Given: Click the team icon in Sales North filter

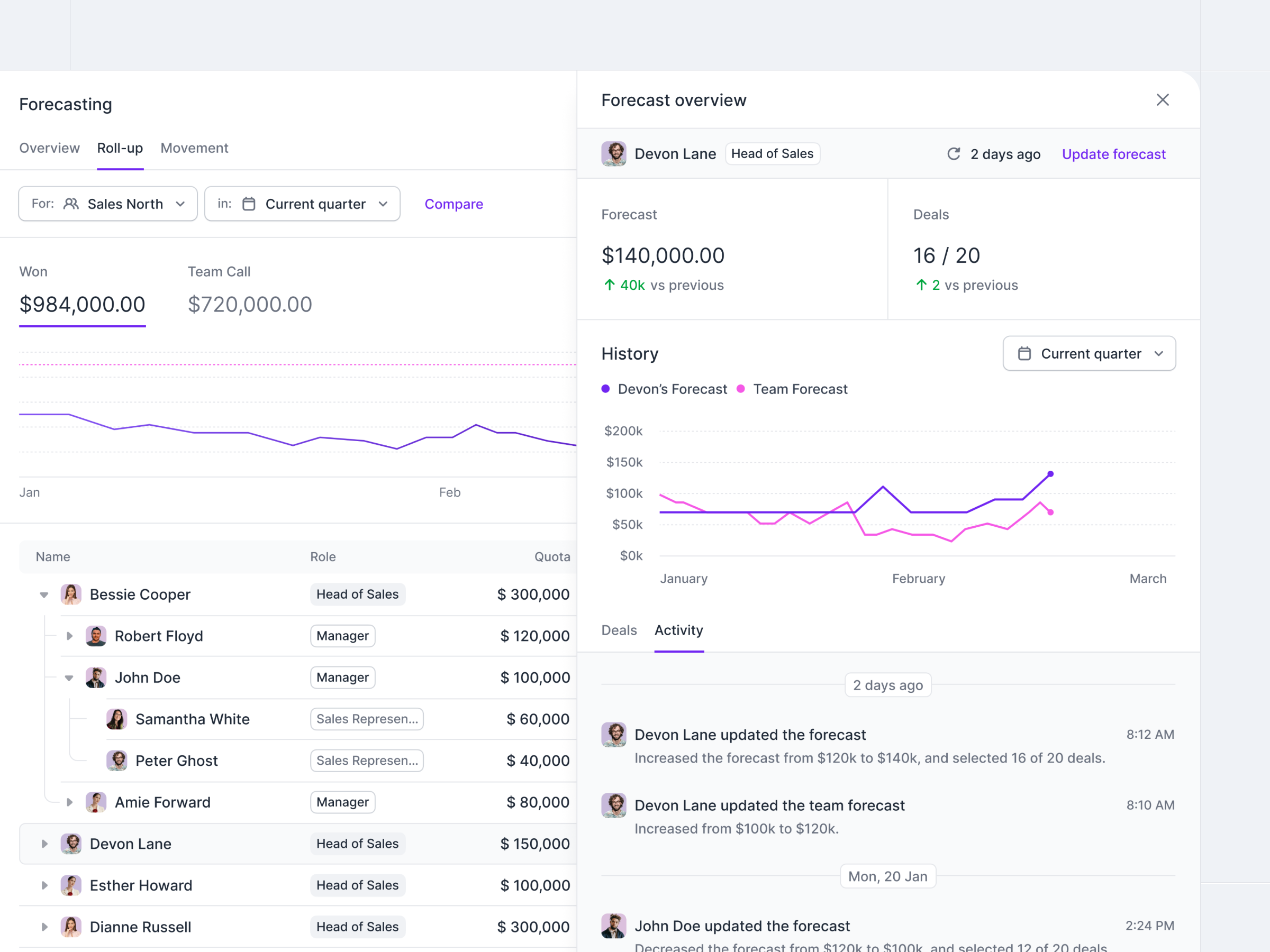Looking at the screenshot, I should (71, 204).
